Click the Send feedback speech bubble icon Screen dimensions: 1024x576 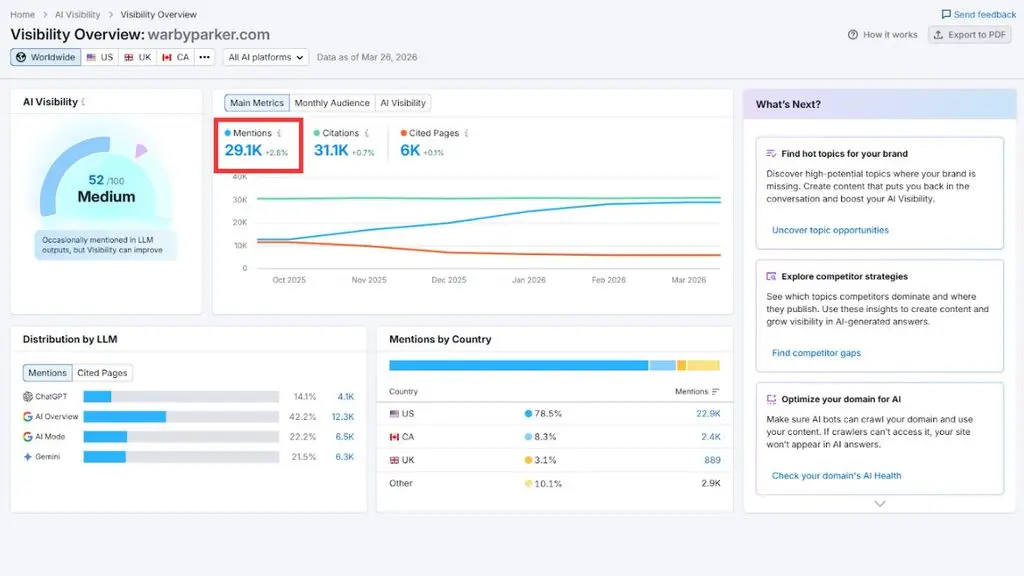[946, 14]
